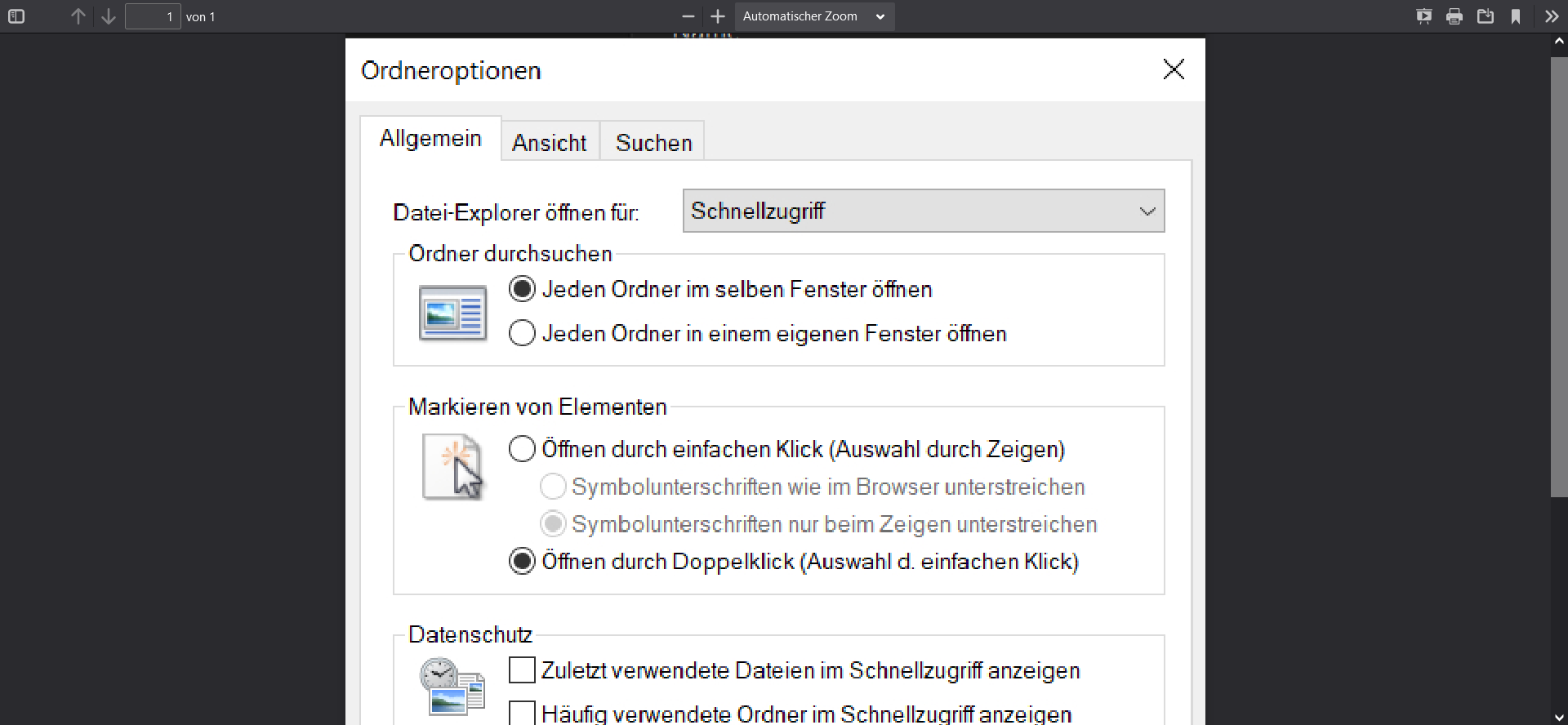Image resolution: width=1568 pixels, height=725 pixels.
Task: Select Symbolunterschriften nur beim Zeigen unterstreichen
Action: pos(818,524)
